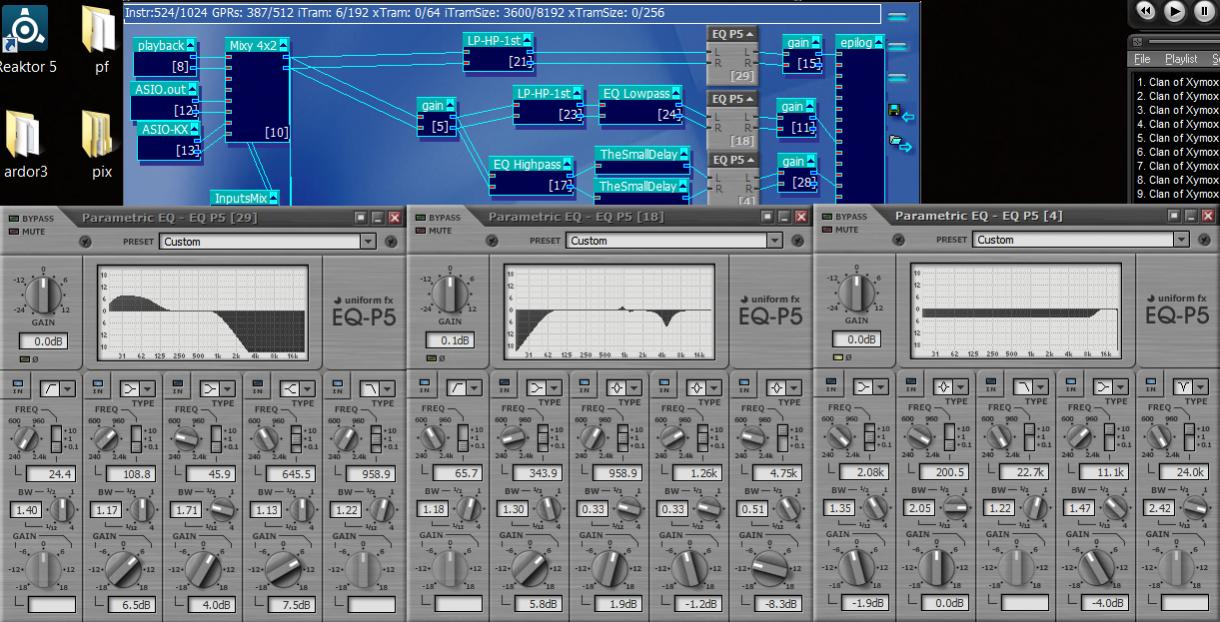Open the pf desktop folder
This screenshot has width=1220, height=622.
click(x=99, y=38)
